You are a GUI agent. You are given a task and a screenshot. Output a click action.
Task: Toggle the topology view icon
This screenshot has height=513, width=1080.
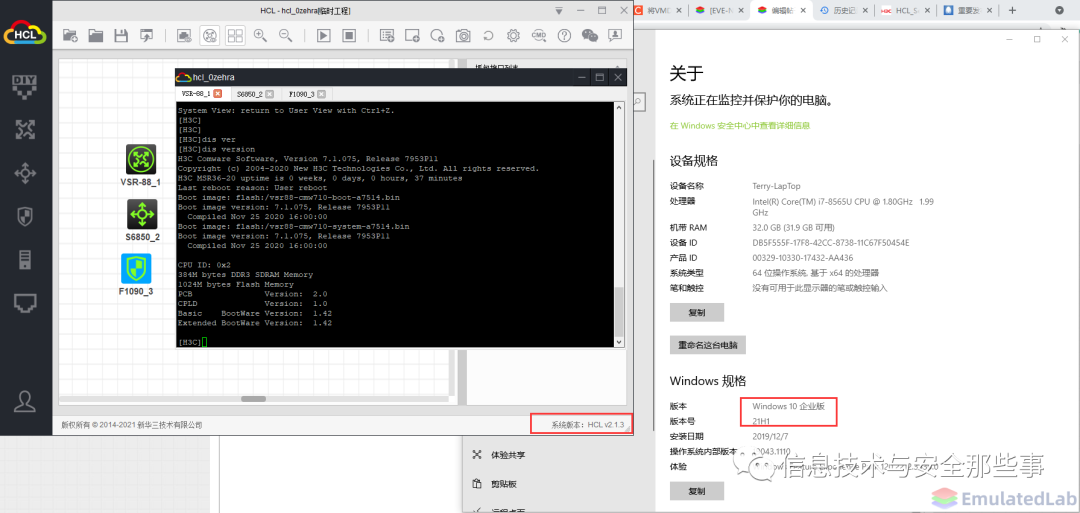[x=210, y=36]
